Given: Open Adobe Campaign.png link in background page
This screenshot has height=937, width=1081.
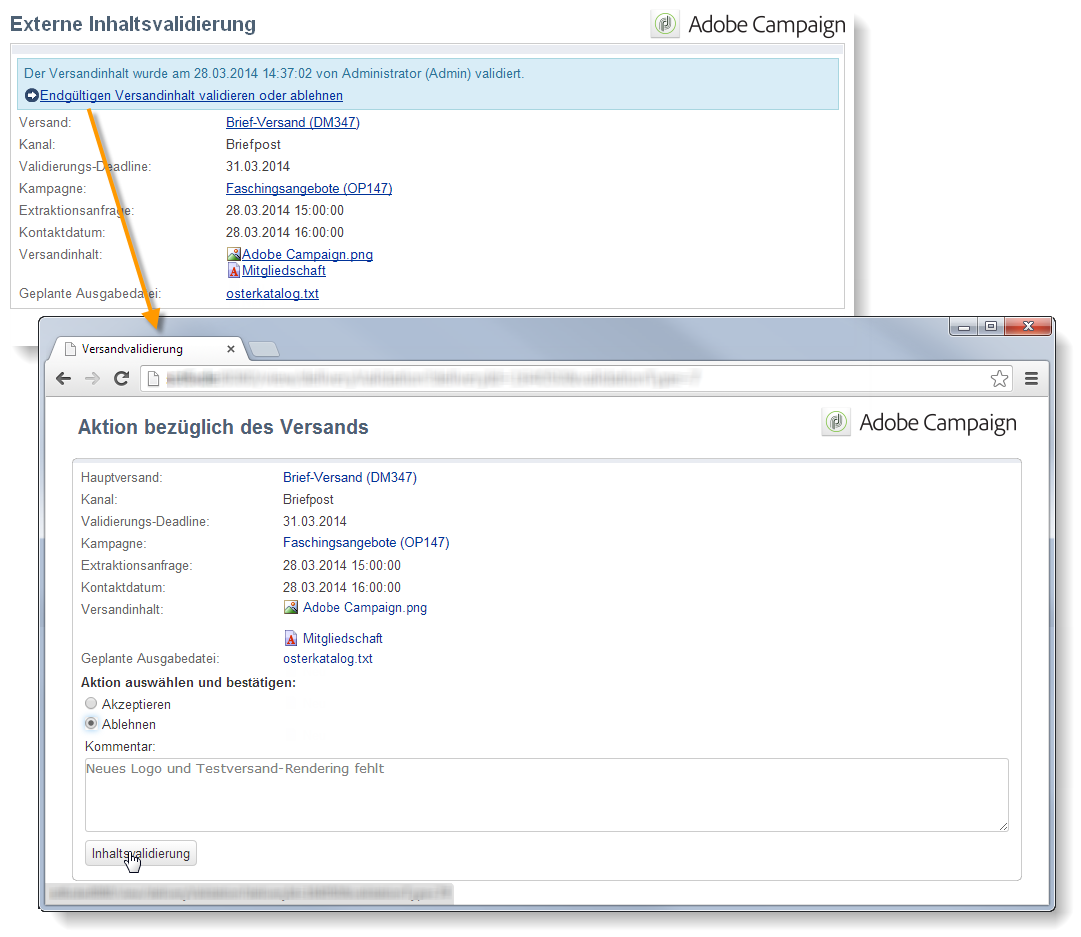Looking at the screenshot, I should [307, 254].
